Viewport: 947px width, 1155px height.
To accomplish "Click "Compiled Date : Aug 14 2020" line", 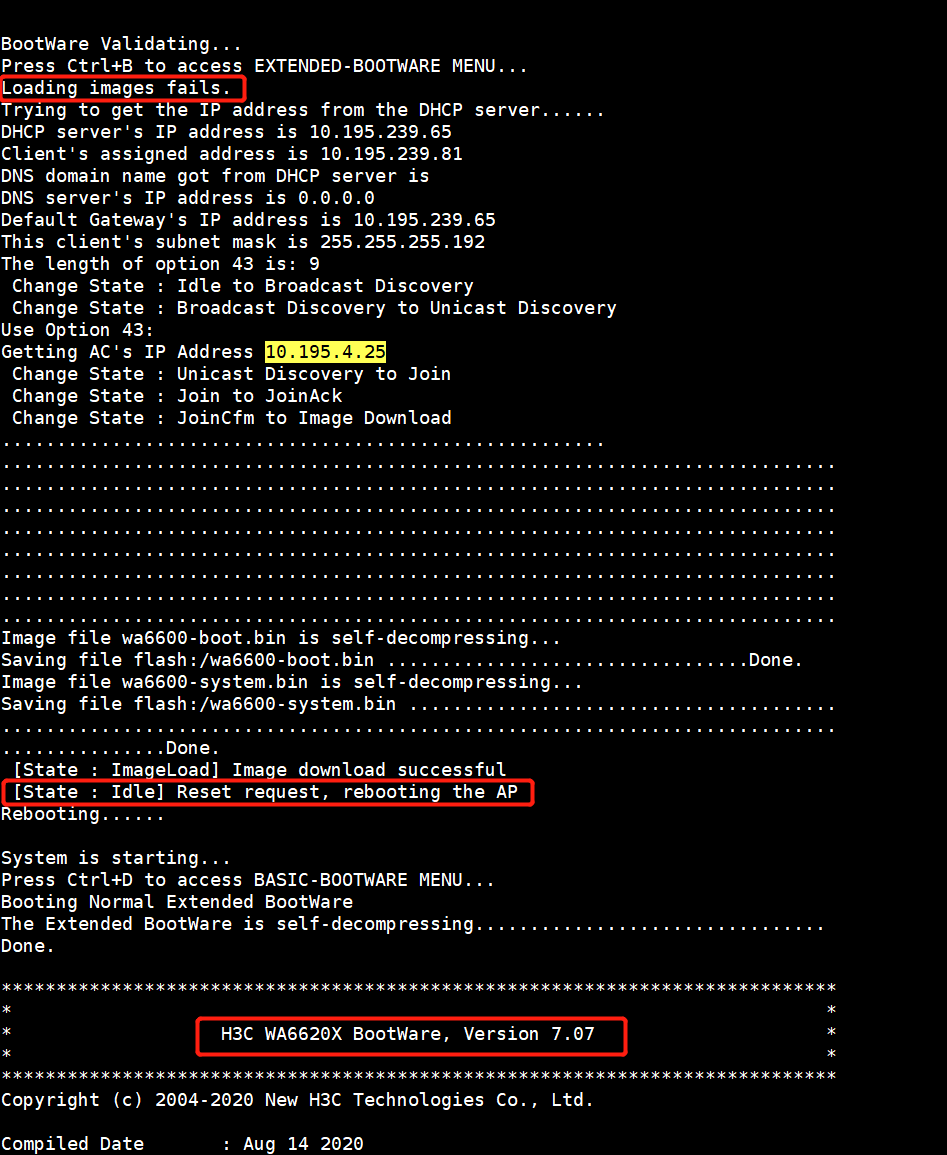I will pyautogui.click(x=182, y=1145).
